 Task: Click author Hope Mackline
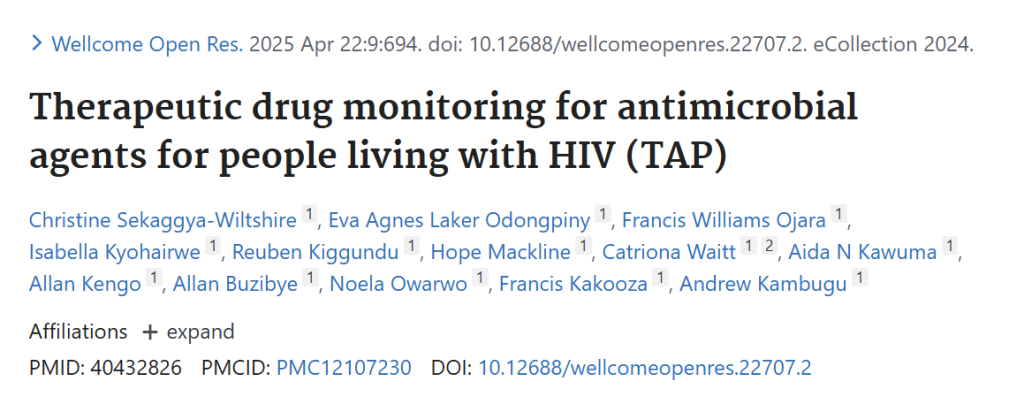point(501,252)
